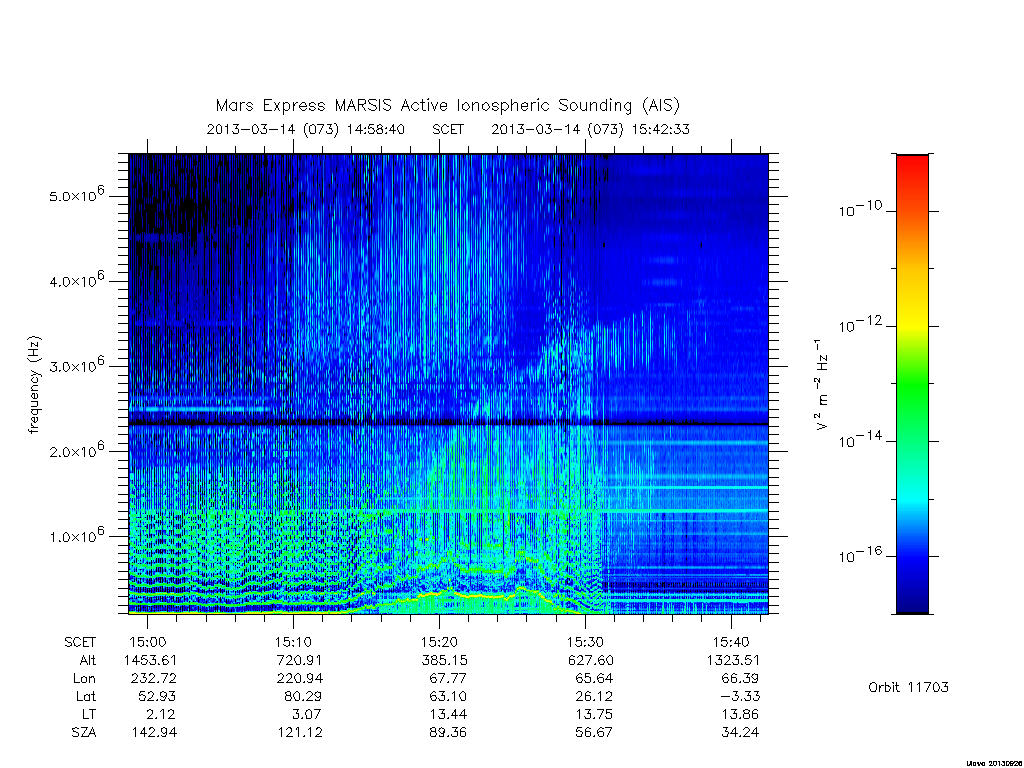Click the latitude value 26.12
Image resolution: width=1024 pixels, height=768 pixels.
(x=594, y=696)
